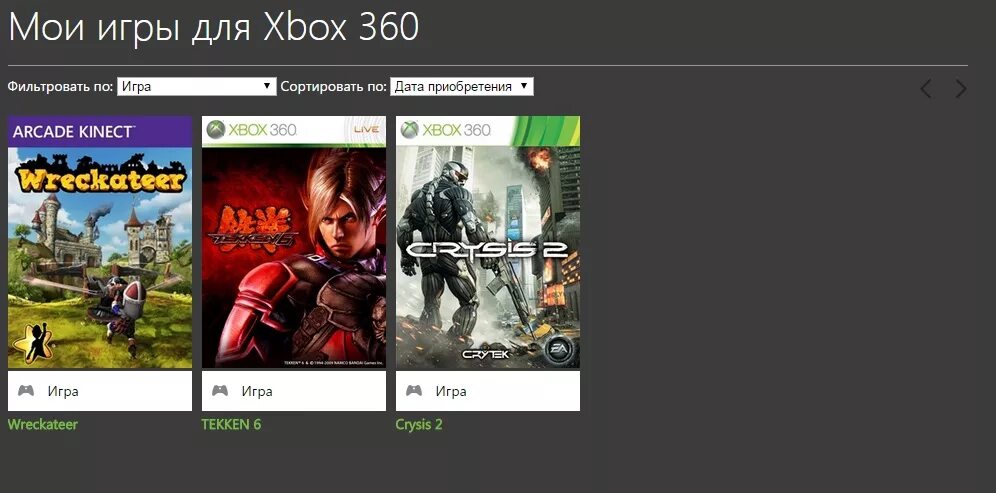Select the Wreckateer cover thumbnail
Viewport: 996px width, 493px height.
click(100, 242)
